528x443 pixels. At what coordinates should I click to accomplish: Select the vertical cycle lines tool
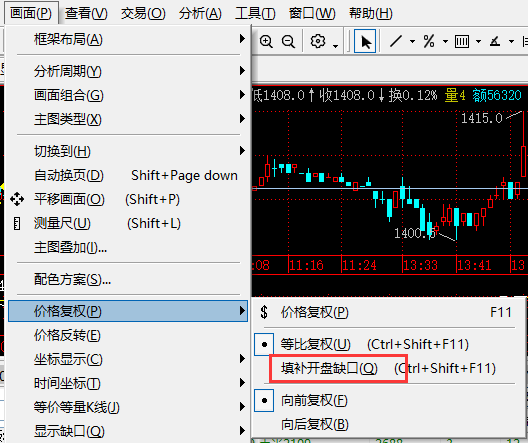click(x=462, y=41)
